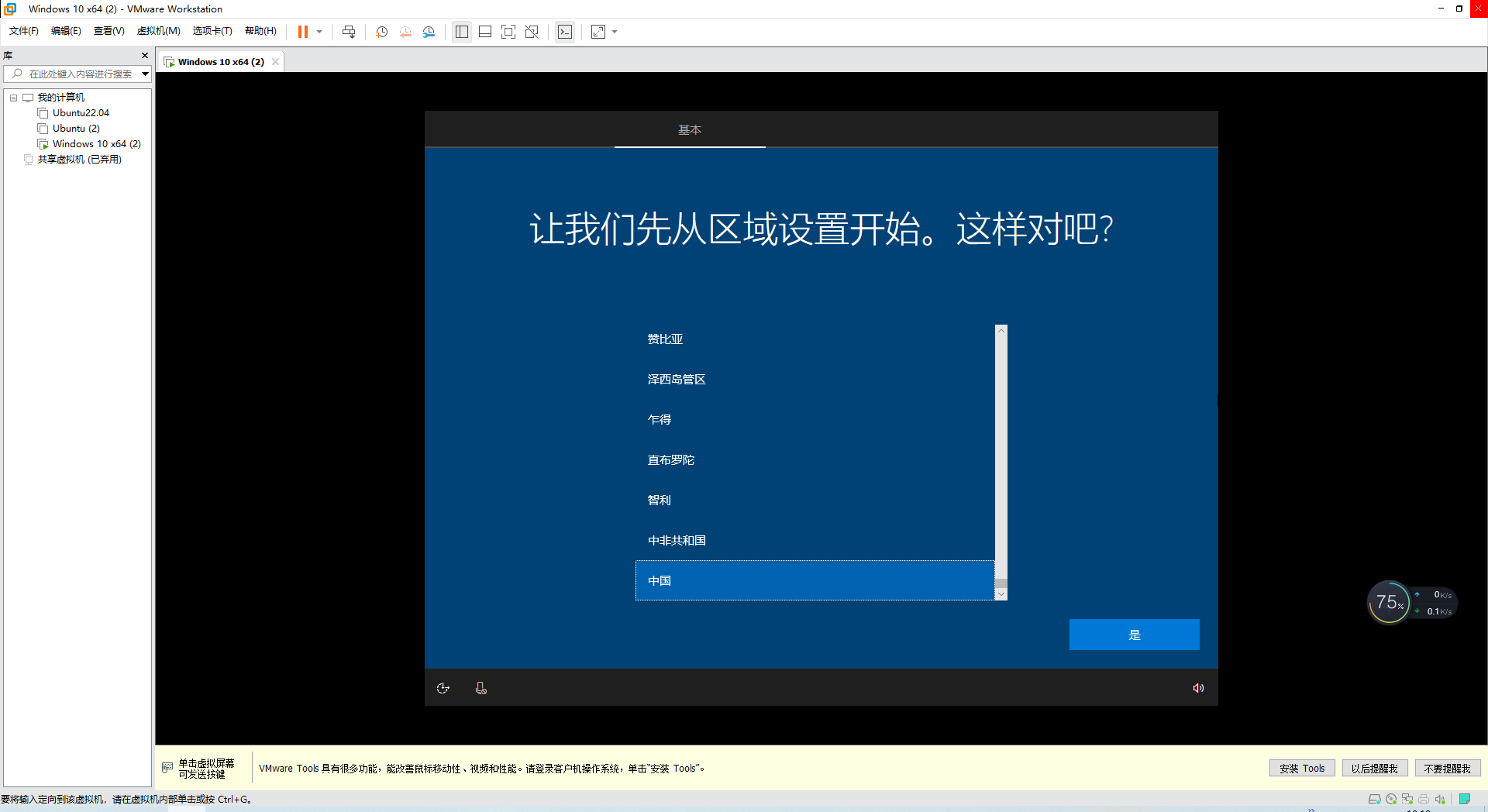Select 中国 in the region list
The image size is (1488, 812).
coord(815,580)
